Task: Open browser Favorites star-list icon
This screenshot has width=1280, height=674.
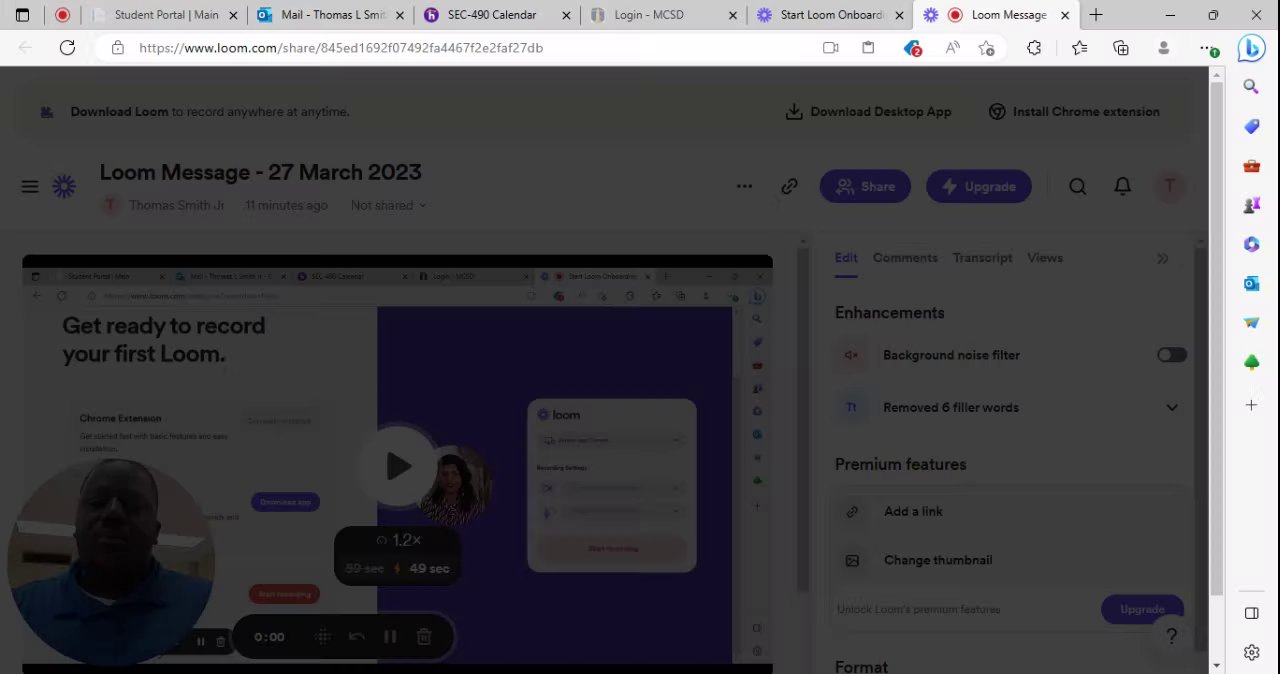Action: tap(1079, 47)
